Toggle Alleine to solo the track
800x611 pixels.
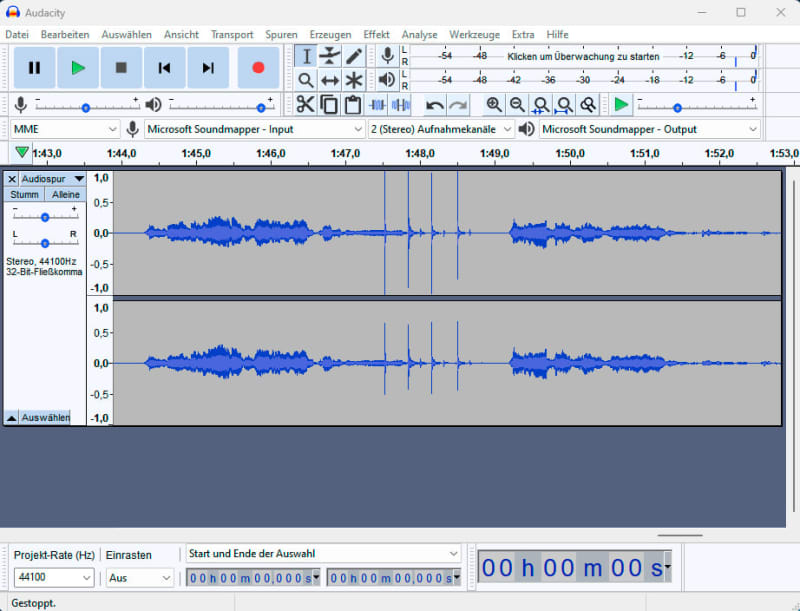[x=66, y=195]
